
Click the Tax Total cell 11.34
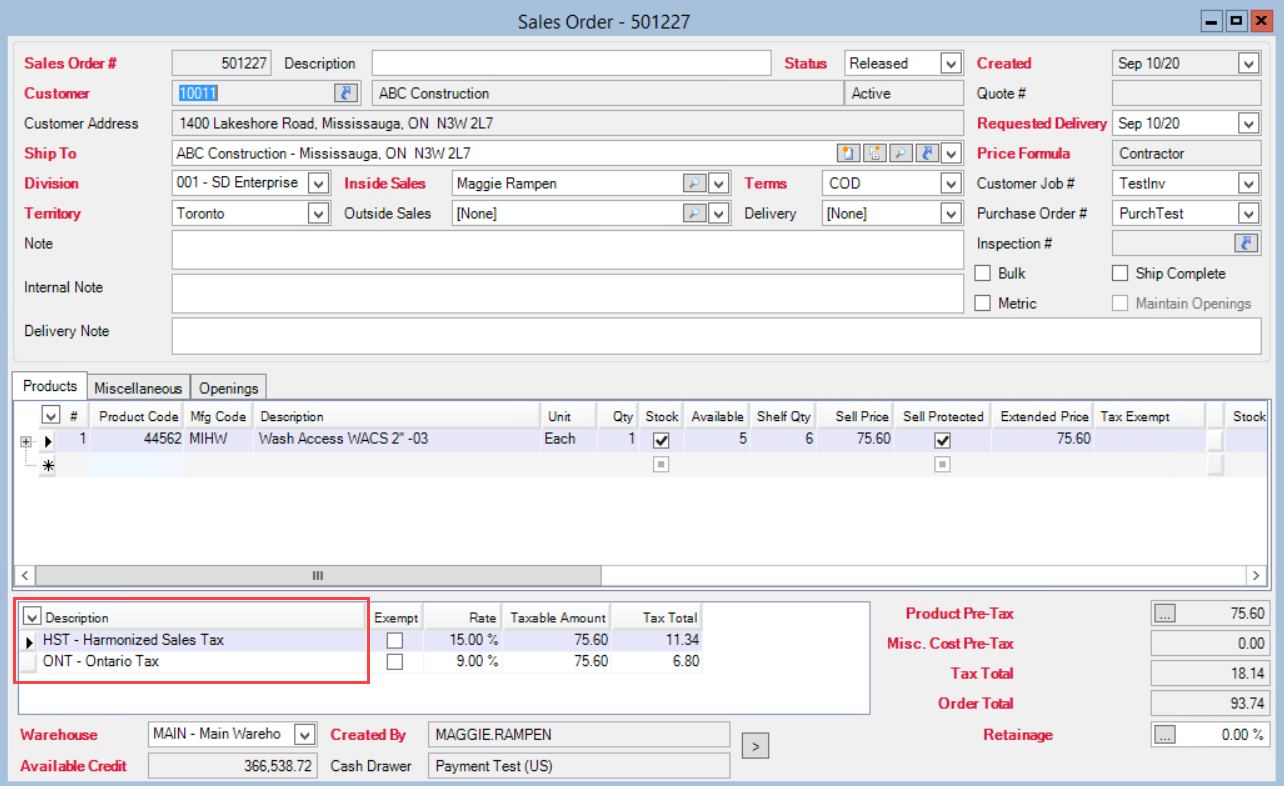click(x=656, y=640)
